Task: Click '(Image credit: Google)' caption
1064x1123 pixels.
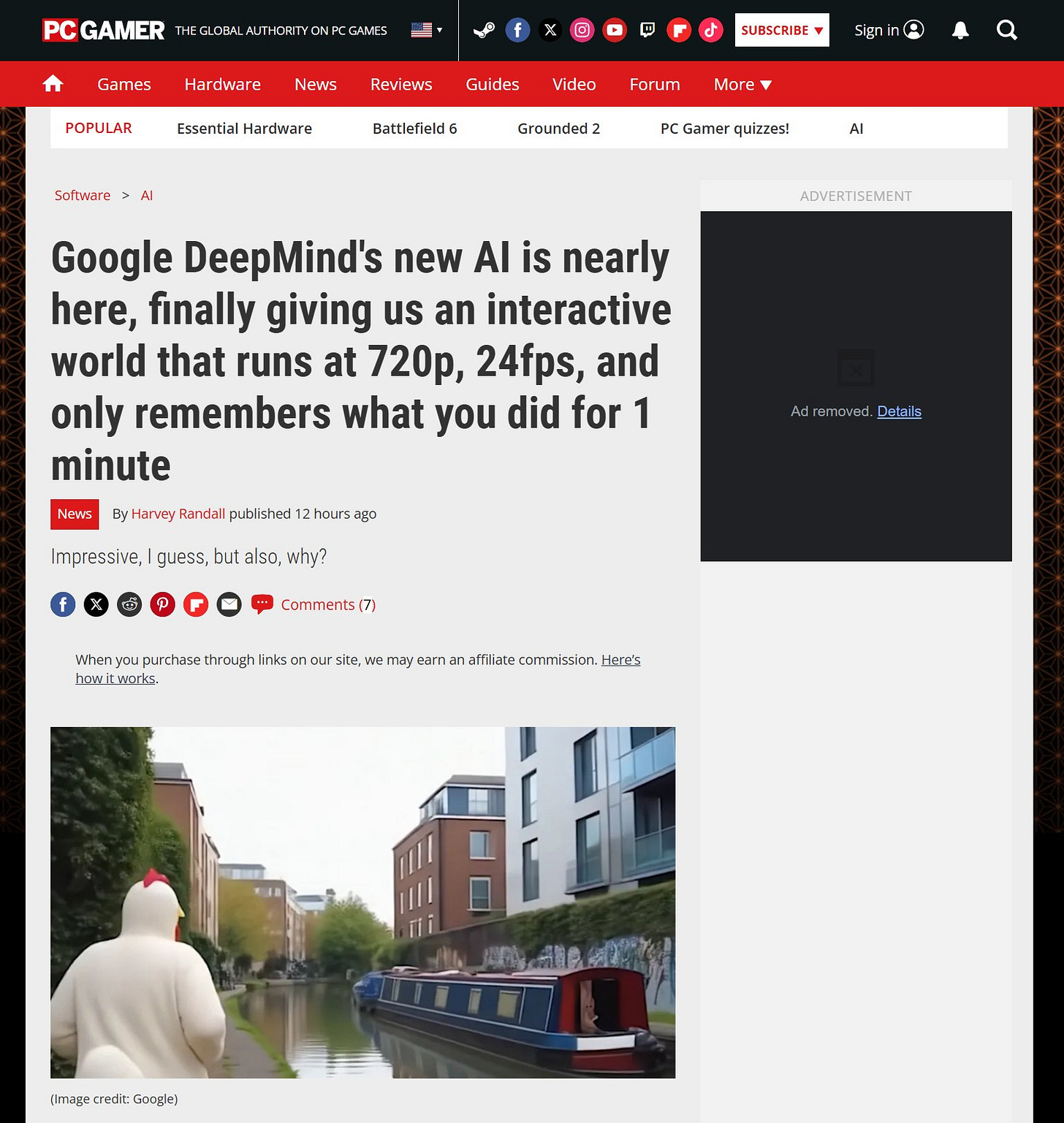Action: 114,1099
